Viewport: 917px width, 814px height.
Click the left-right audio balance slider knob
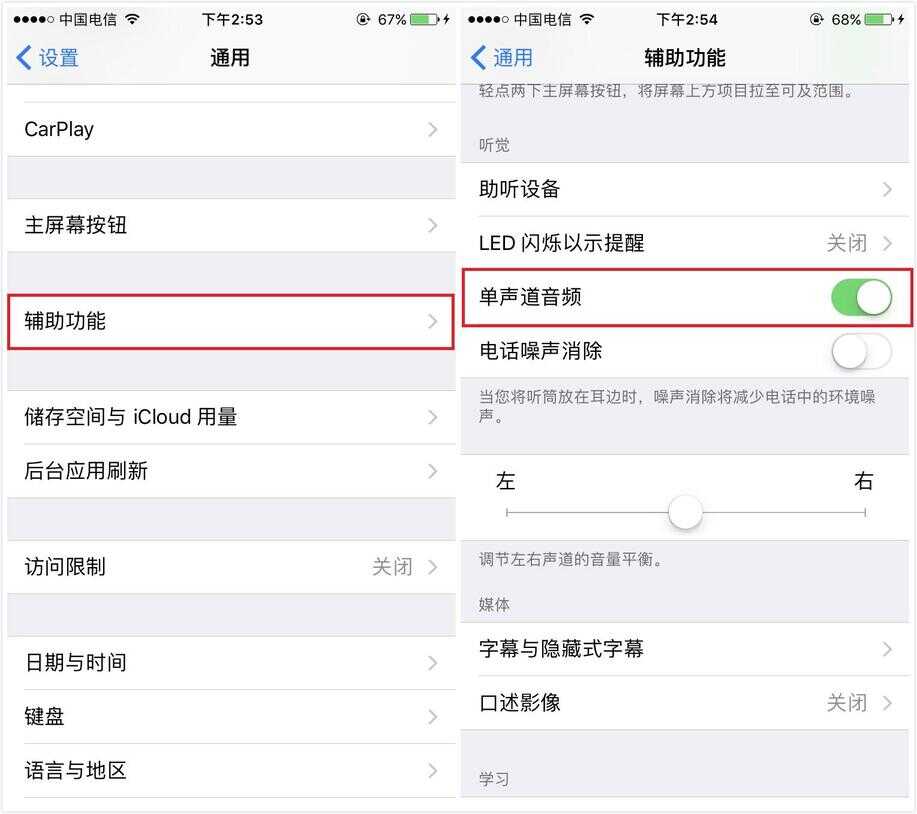coord(685,512)
